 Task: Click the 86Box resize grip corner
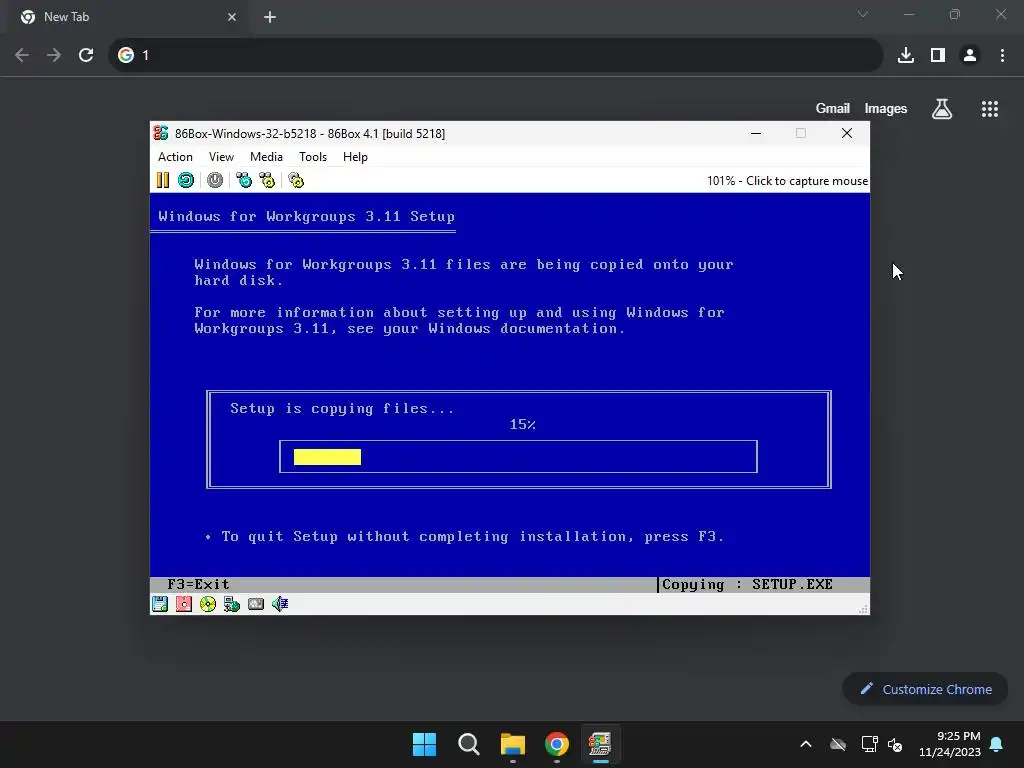pos(863,609)
